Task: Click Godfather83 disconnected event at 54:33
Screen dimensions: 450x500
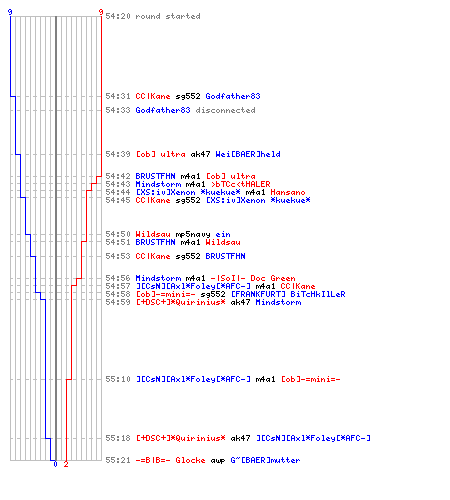Action: (195, 110)
